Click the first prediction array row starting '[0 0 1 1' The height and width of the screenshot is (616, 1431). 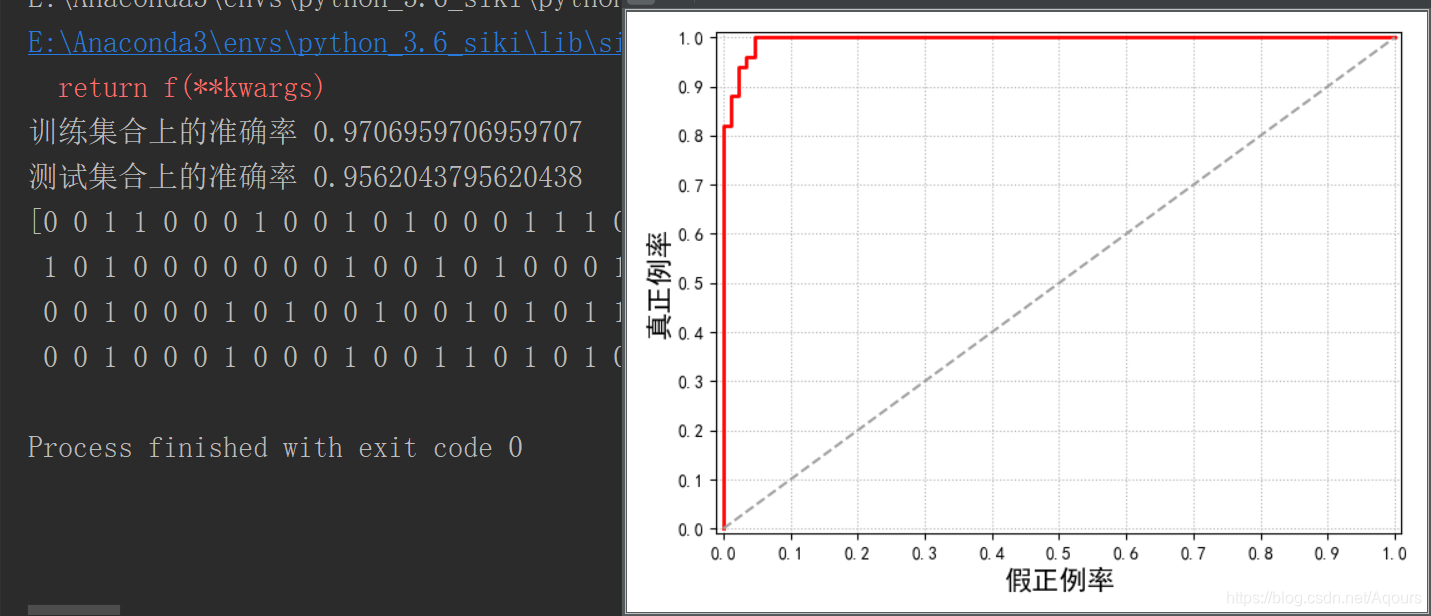(326, 222)
